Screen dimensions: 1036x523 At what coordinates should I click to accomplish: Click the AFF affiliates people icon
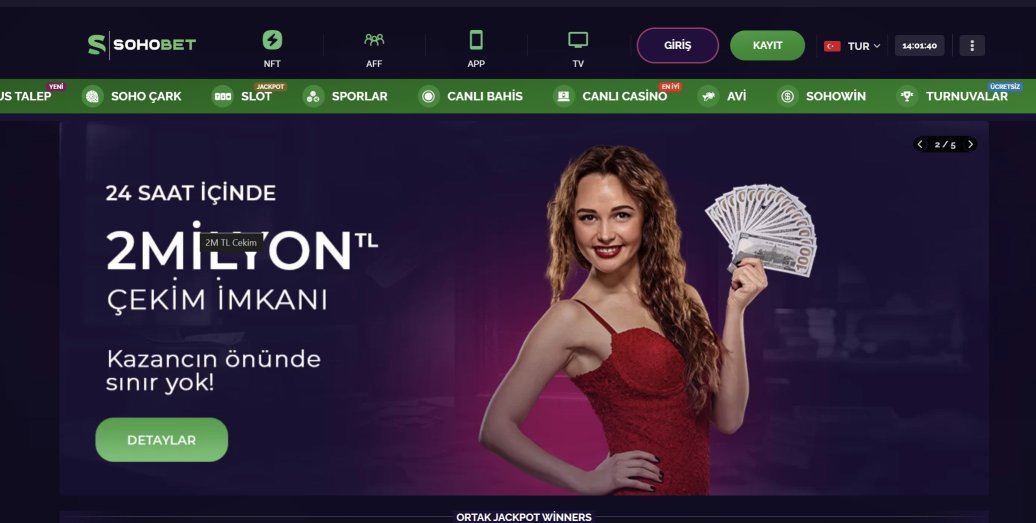[x=374, y=40]
